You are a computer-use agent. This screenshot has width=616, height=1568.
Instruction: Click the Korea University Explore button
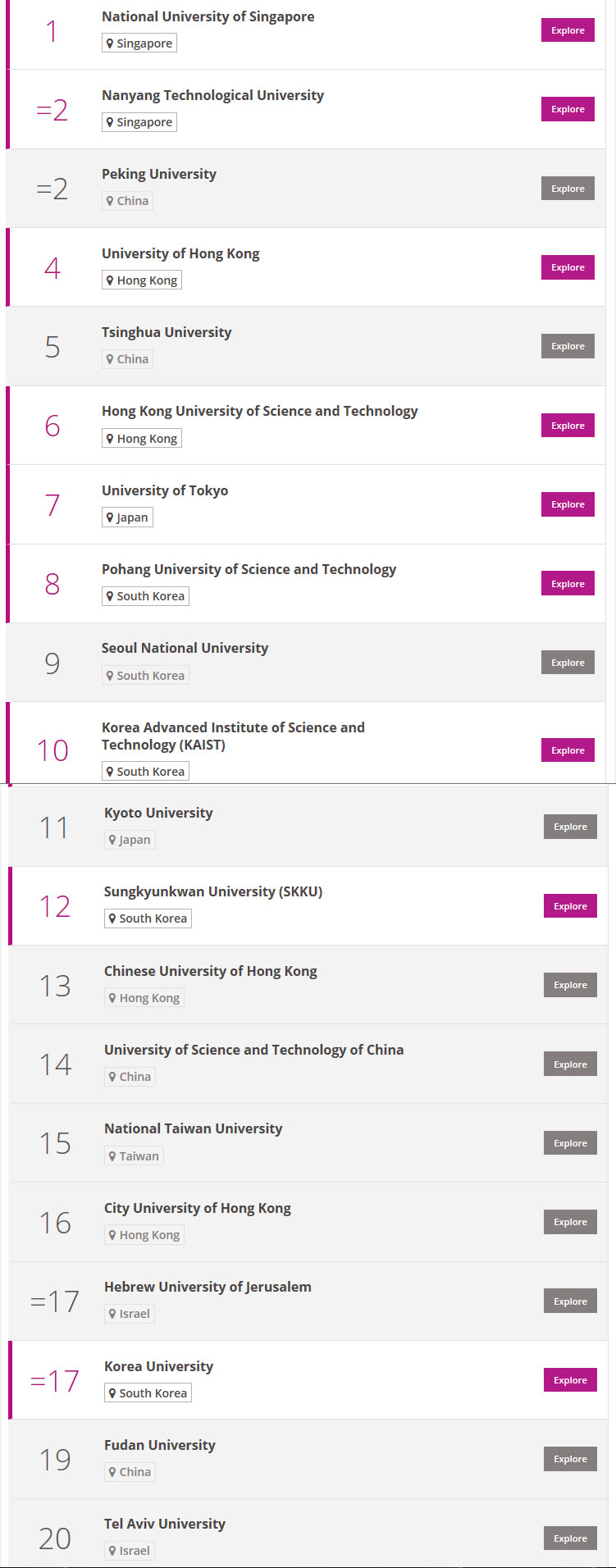click(x=570, y=1380)
